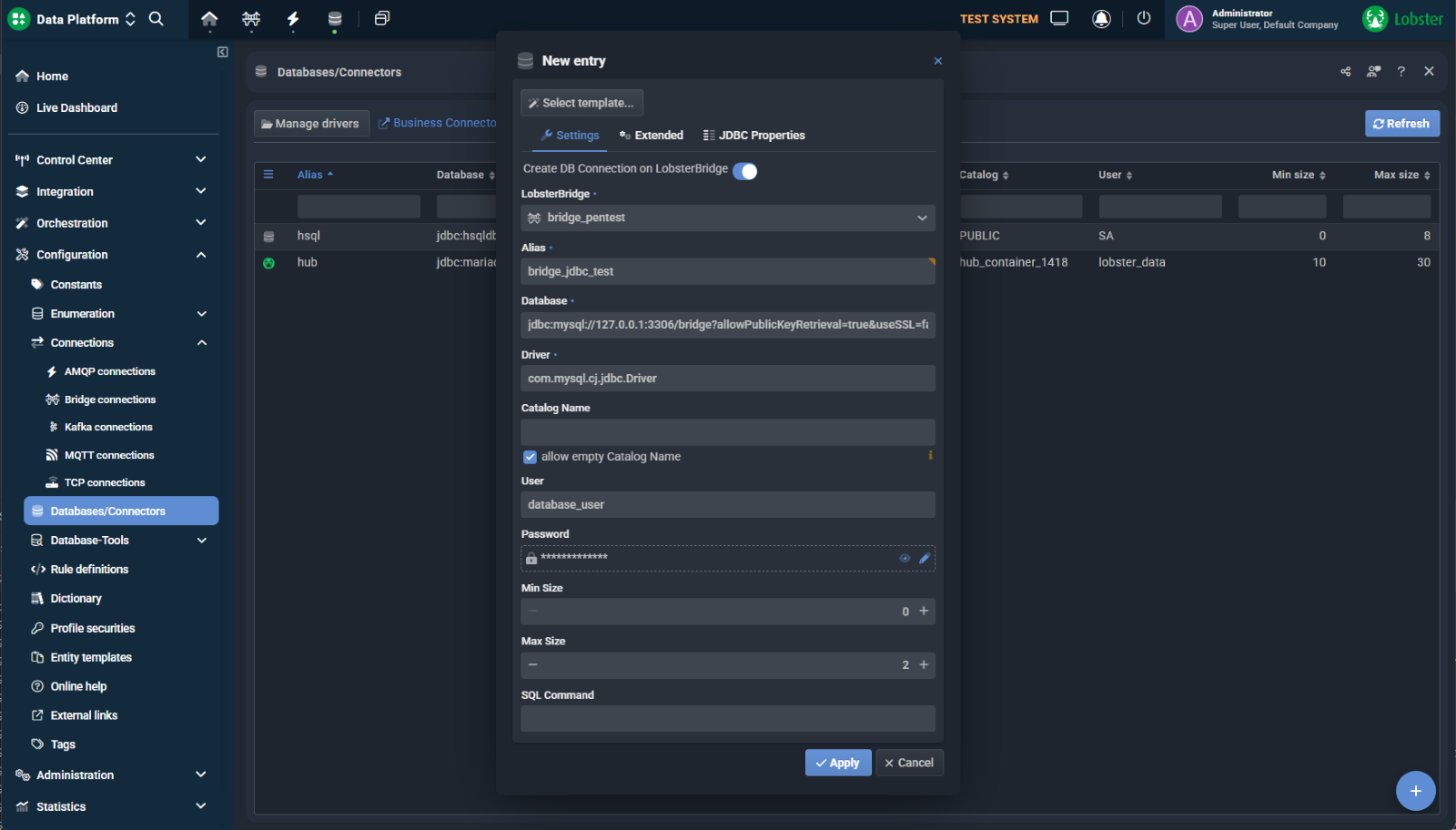
Task: Switch to JDBC Properties tab
Action: tap(753, 136)
